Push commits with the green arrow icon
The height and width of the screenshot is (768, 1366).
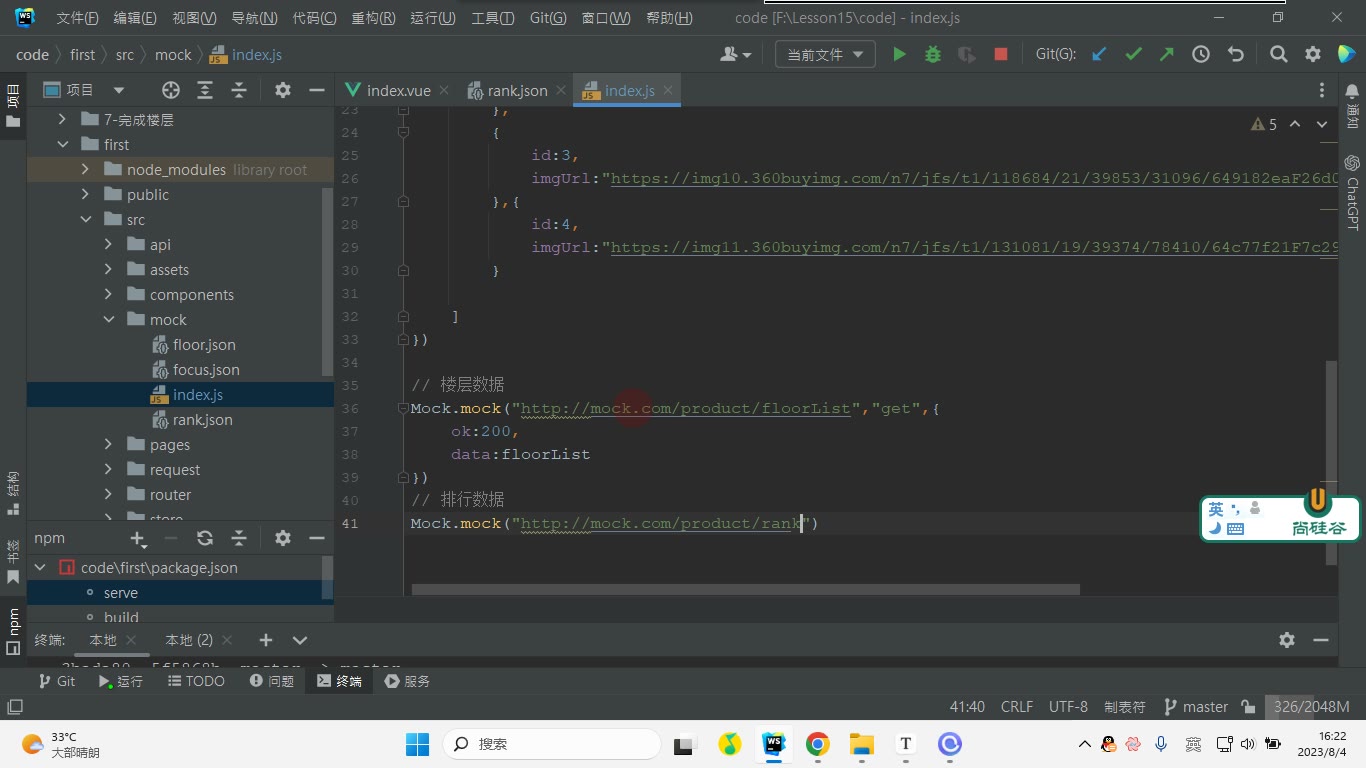tap(1167, 55)
